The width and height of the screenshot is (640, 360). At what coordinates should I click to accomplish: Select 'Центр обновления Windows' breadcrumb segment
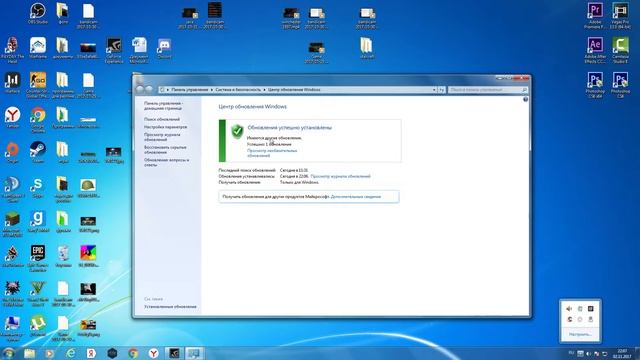294,89
